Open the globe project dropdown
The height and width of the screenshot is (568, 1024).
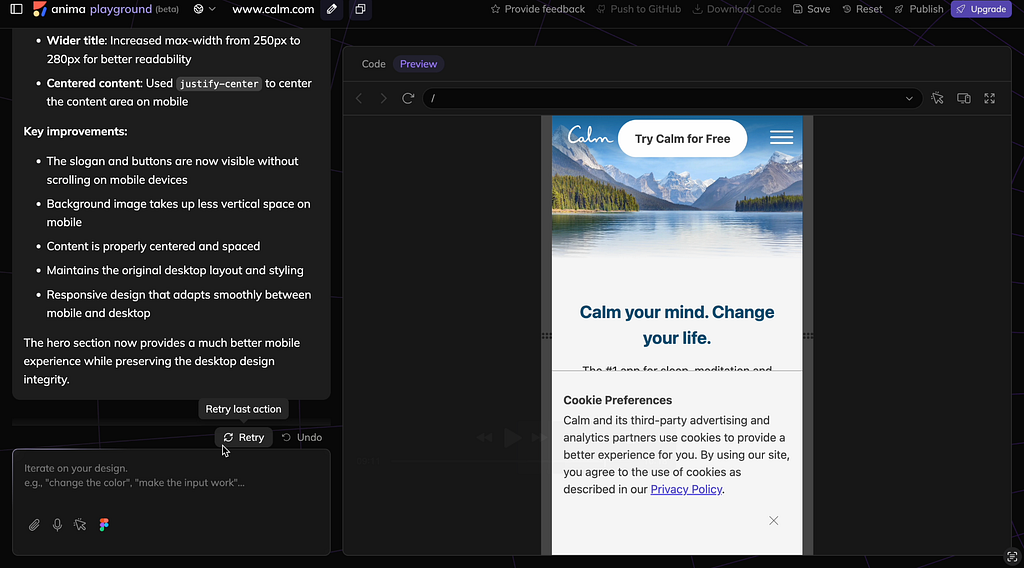[x=204, y=9]
